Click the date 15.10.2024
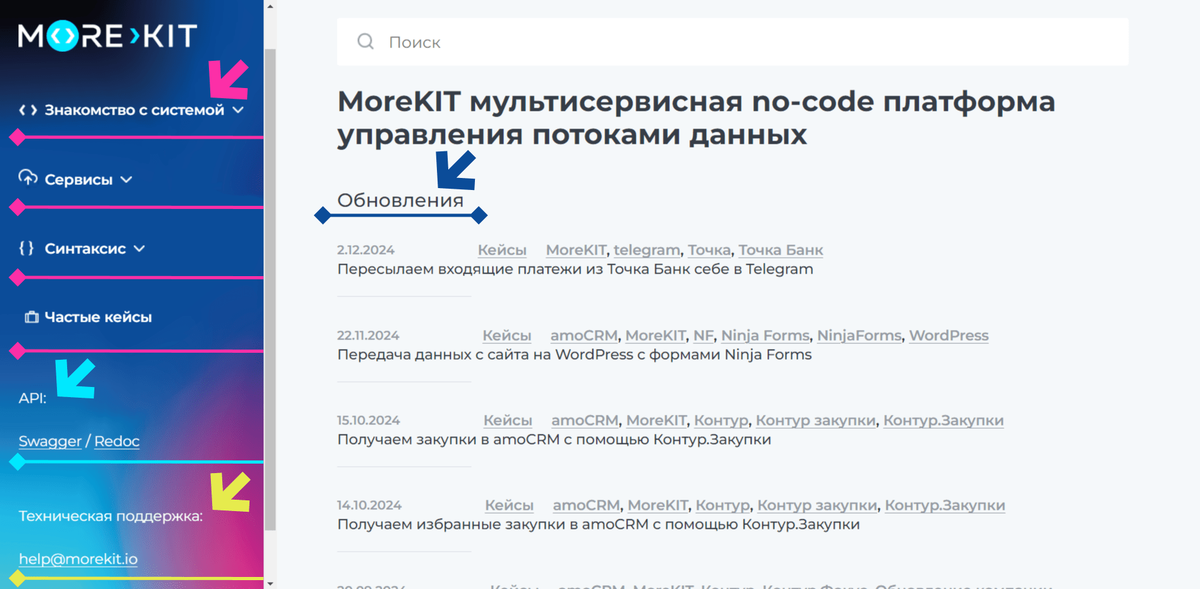This screenshot has width=1200, height=589. pyautogui.click(x=369, y=420)
